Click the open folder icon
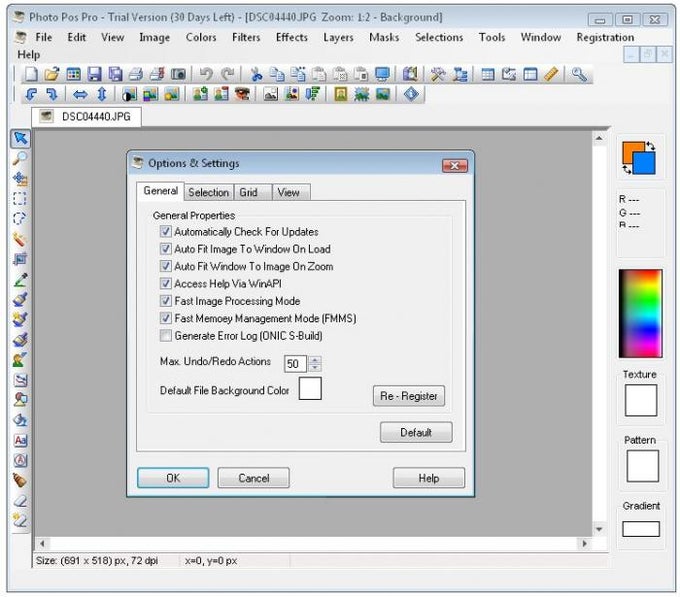680x597 pixels. (52, 75)
